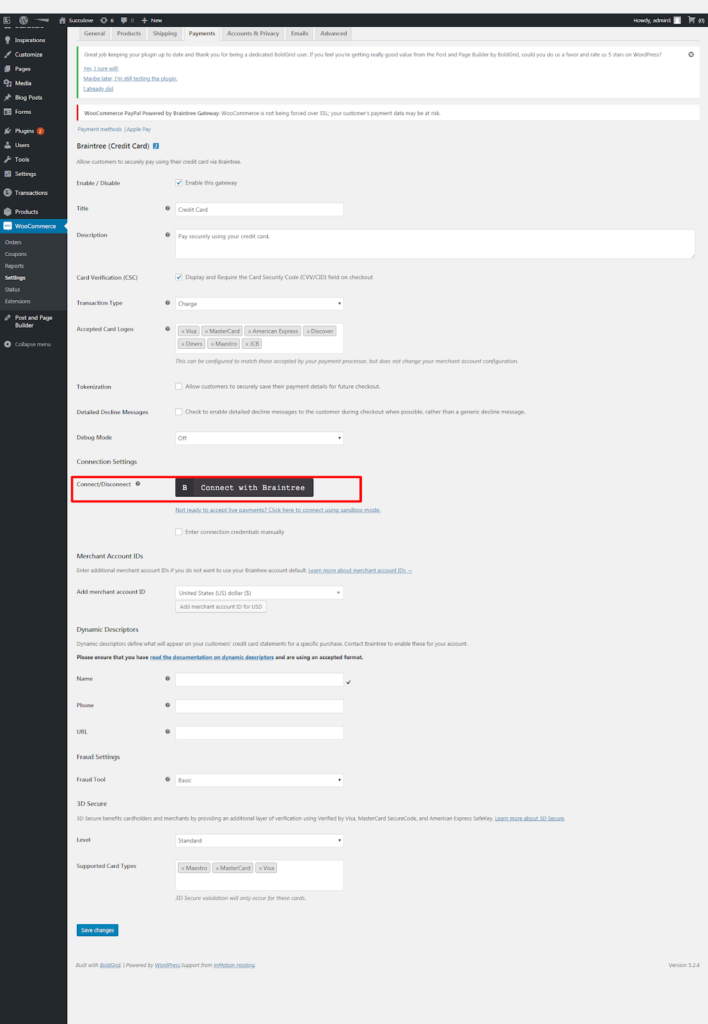
Task: Remove Maestro from Supported Card Types
Action: click(x=183, y=868)
